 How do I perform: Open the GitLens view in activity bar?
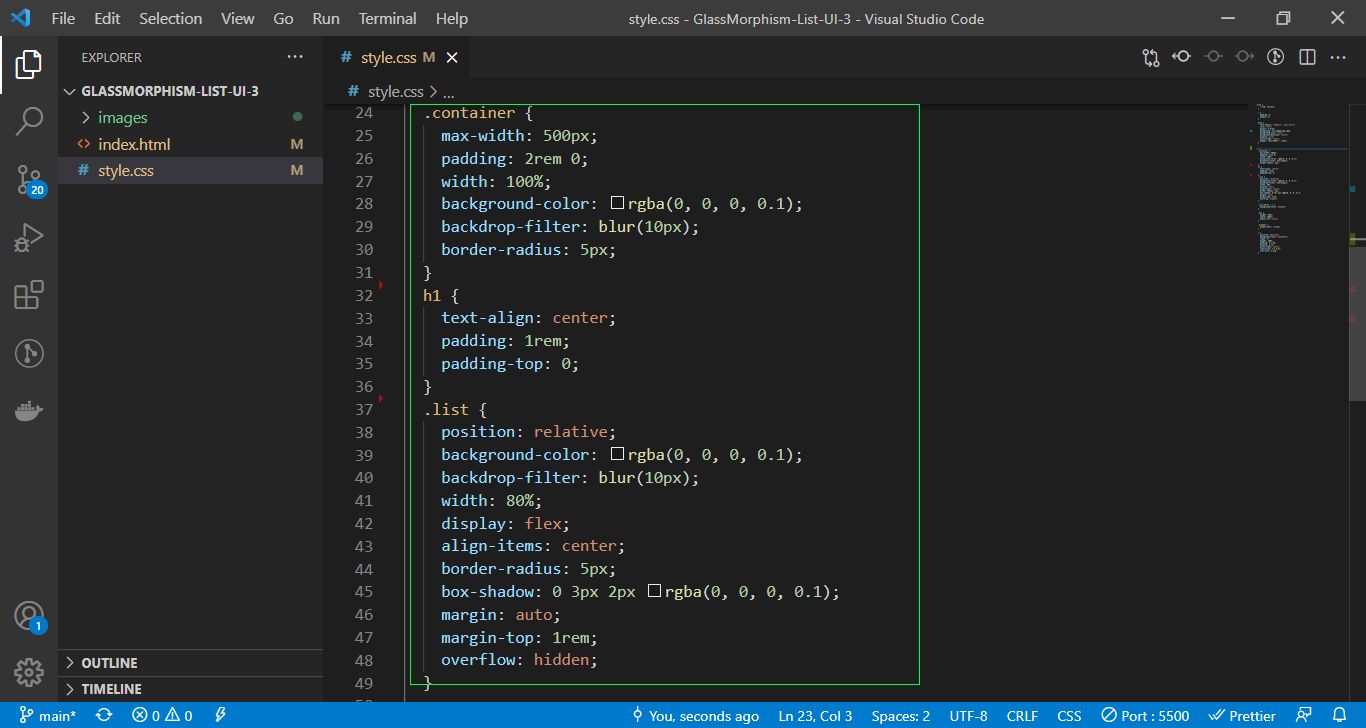click(x=29, y=353)
